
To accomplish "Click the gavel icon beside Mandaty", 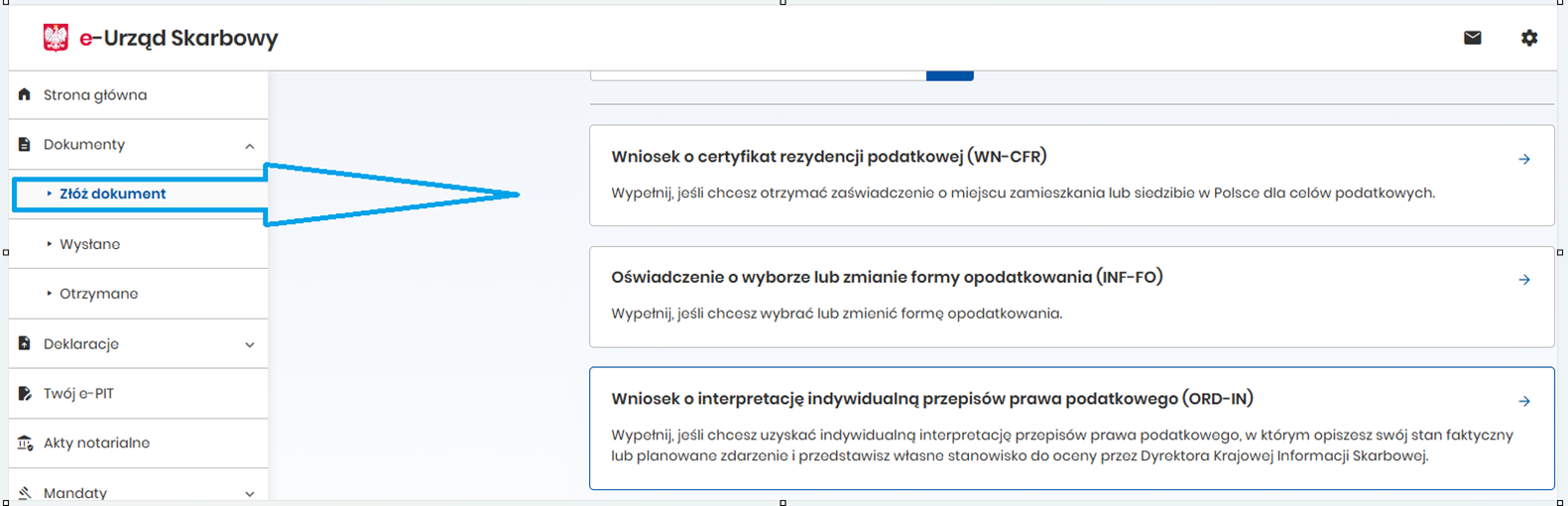I will tap(25, 492).
